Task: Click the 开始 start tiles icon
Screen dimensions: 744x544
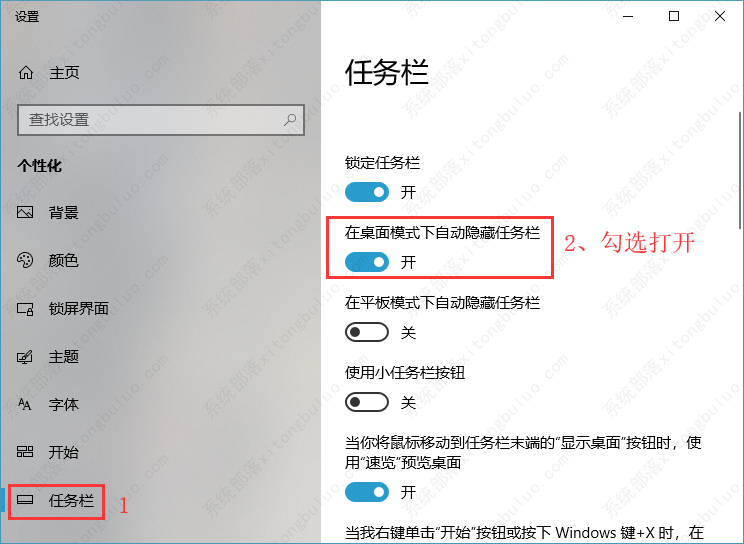Action: (x=25, y=452)
